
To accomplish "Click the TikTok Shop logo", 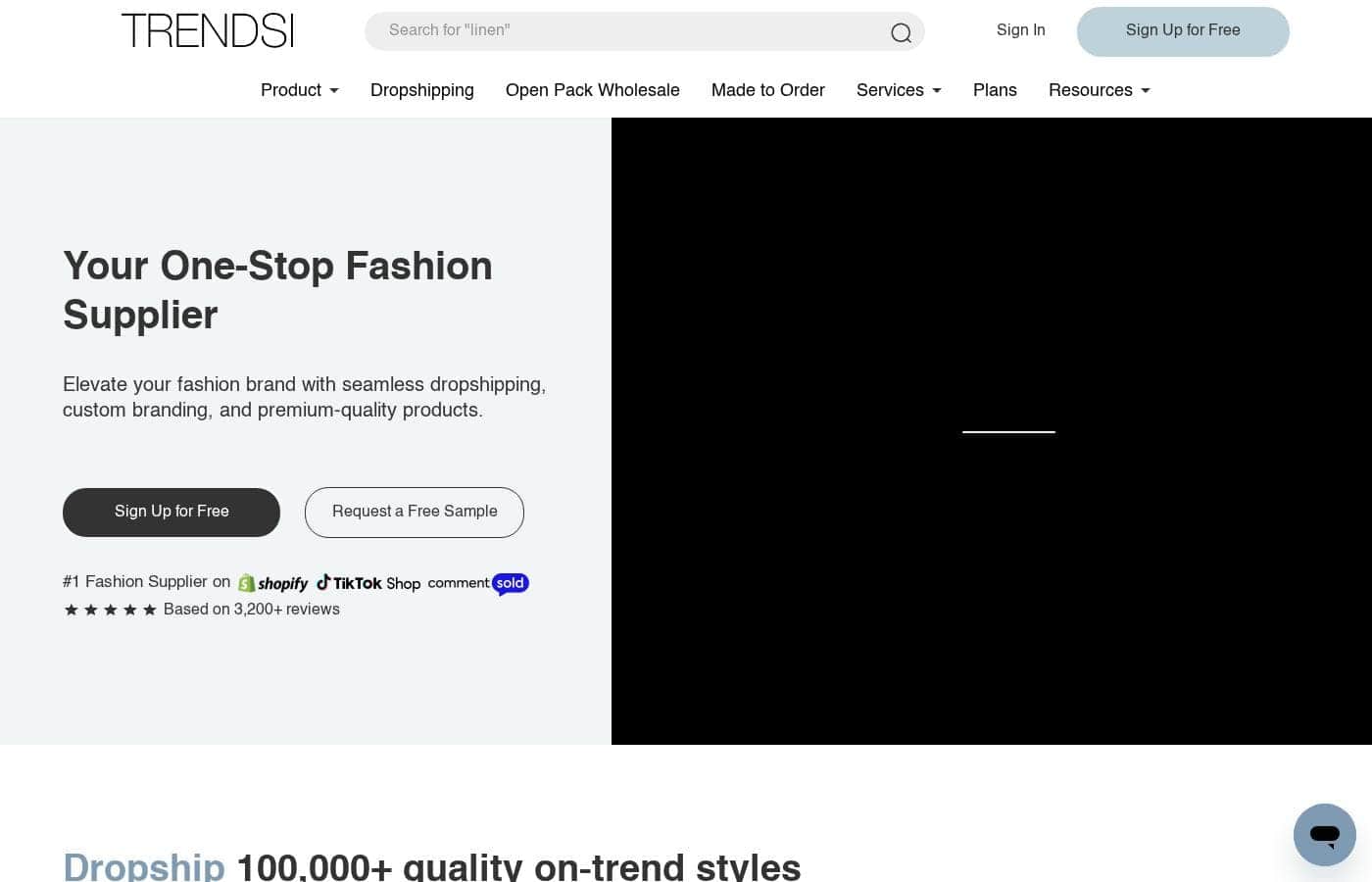I will click(368, 583).
